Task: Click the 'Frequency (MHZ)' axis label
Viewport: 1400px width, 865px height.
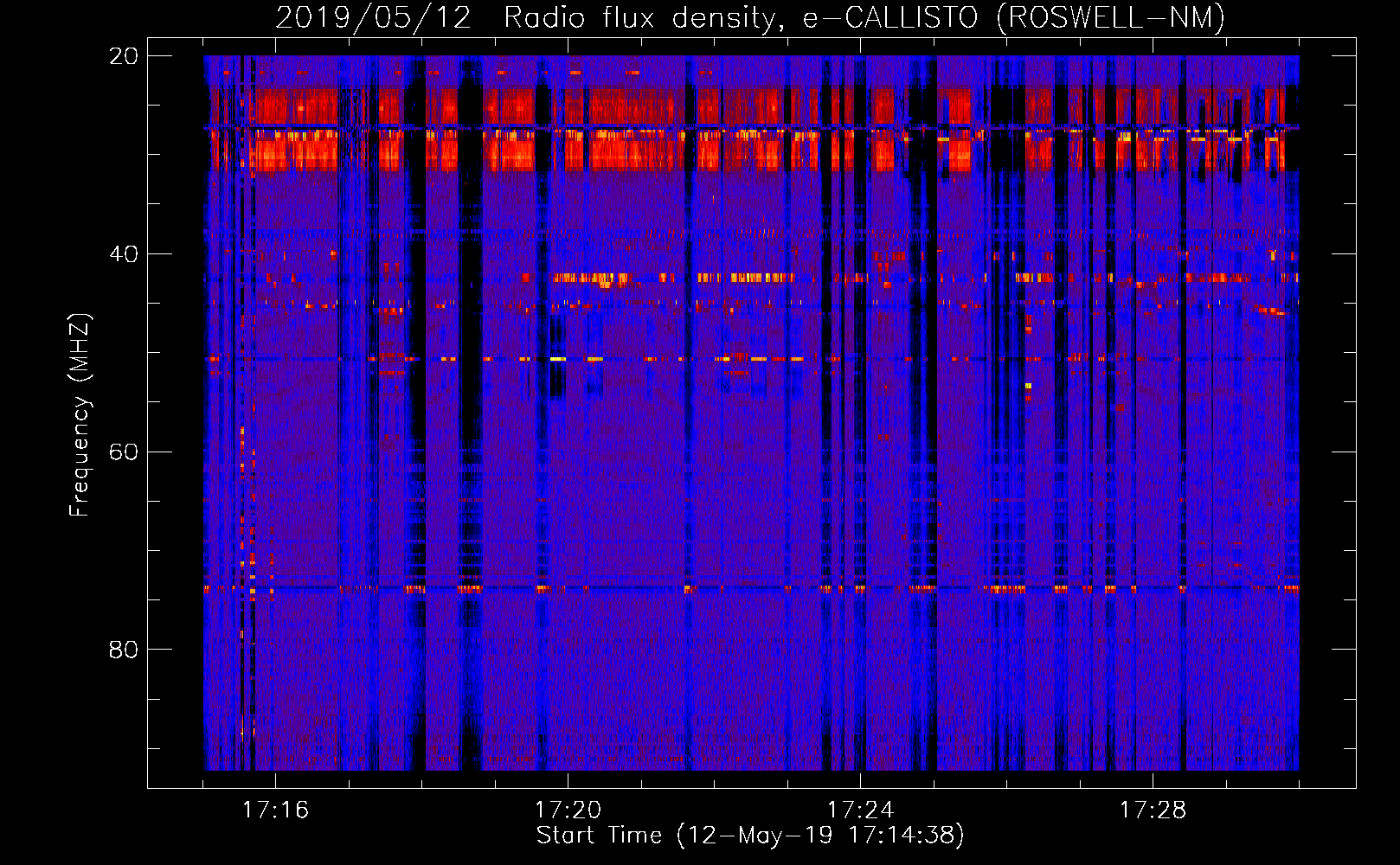Action: pyautogui.click(x=80, y=415)
